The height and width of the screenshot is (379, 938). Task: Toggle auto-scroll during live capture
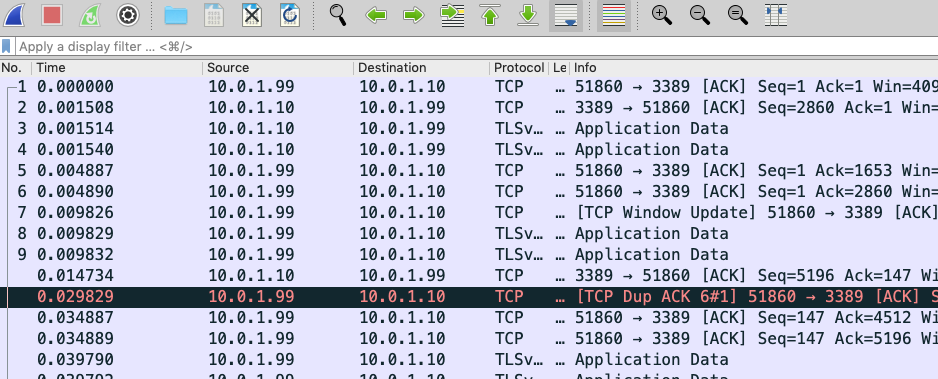[x=566, y=15]
